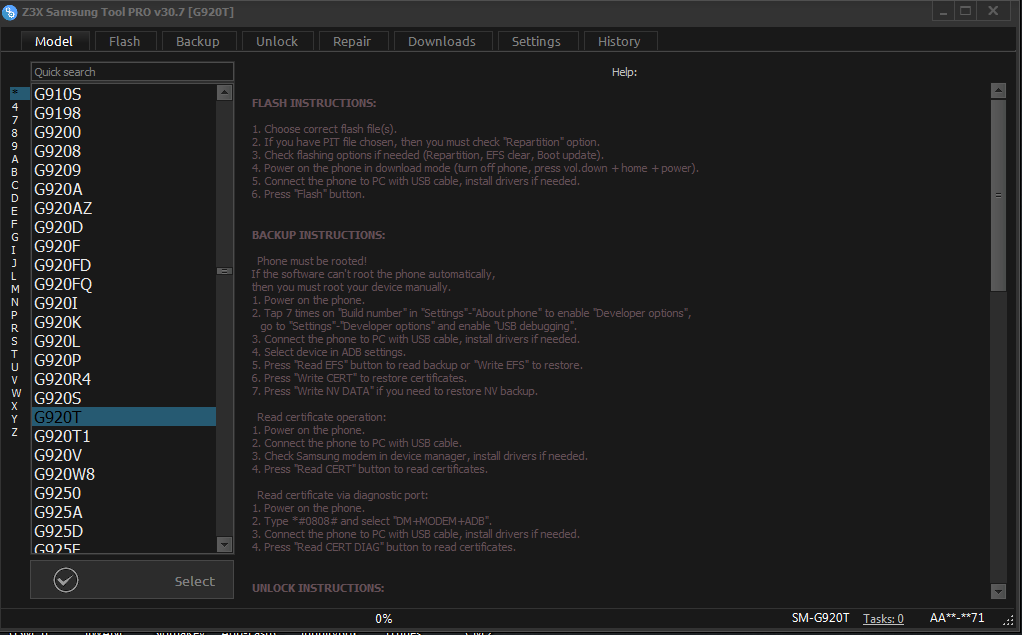Click the model list scrollbar thumb
This screenshot has width=1022, height=635.
(x=224, y=271)
